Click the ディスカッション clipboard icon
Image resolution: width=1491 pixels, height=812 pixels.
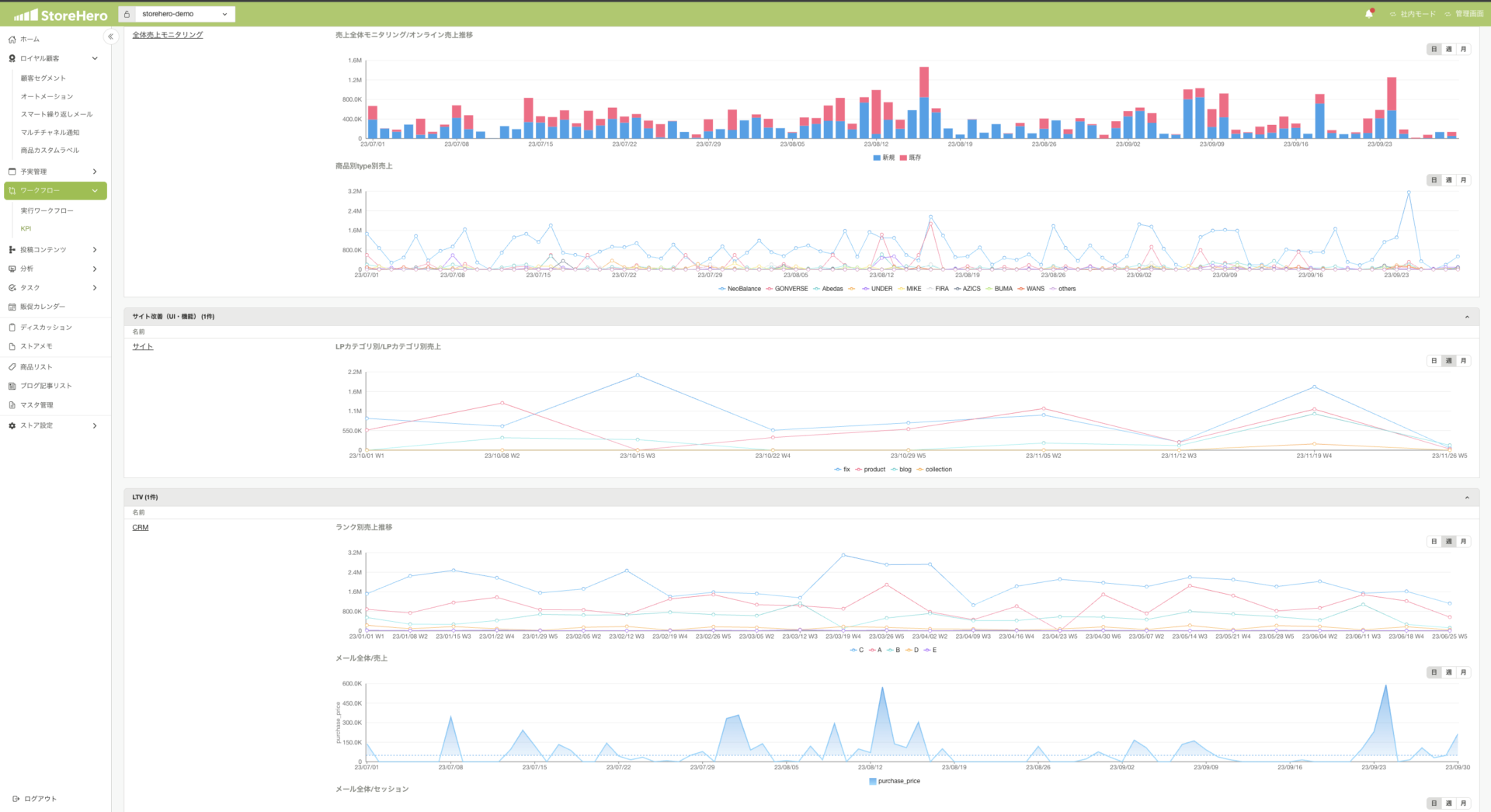12,328
